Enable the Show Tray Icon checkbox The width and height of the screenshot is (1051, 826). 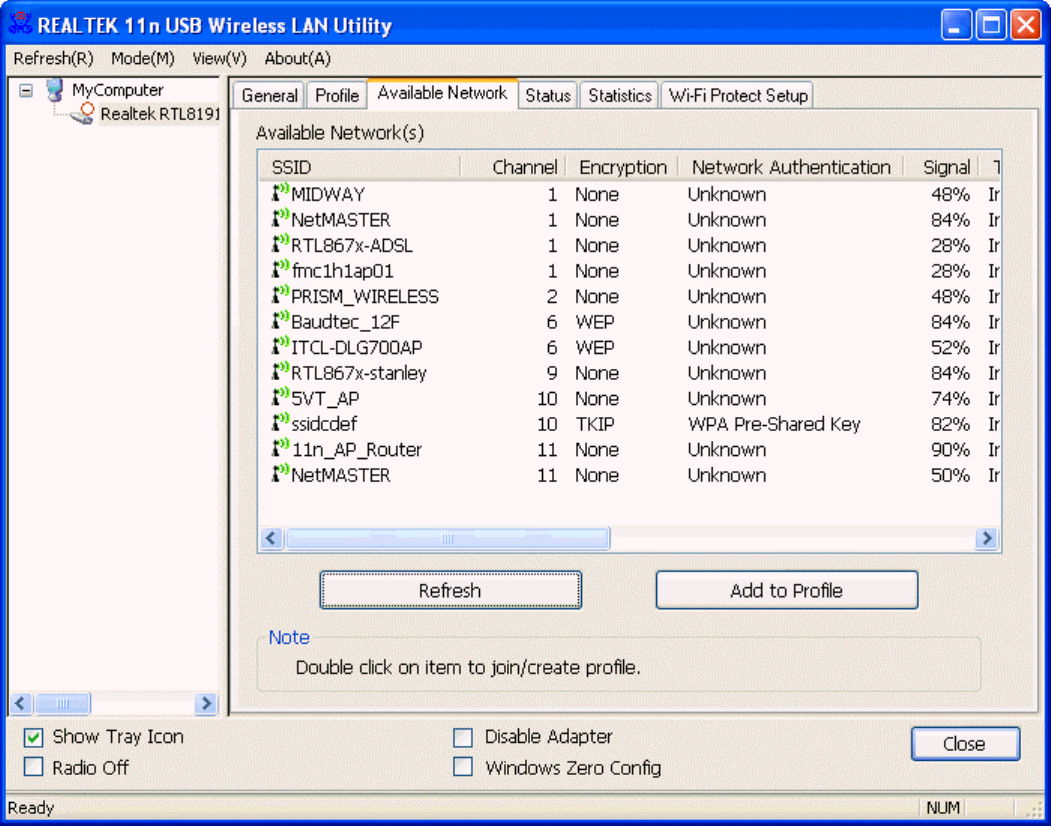(34, 738)
